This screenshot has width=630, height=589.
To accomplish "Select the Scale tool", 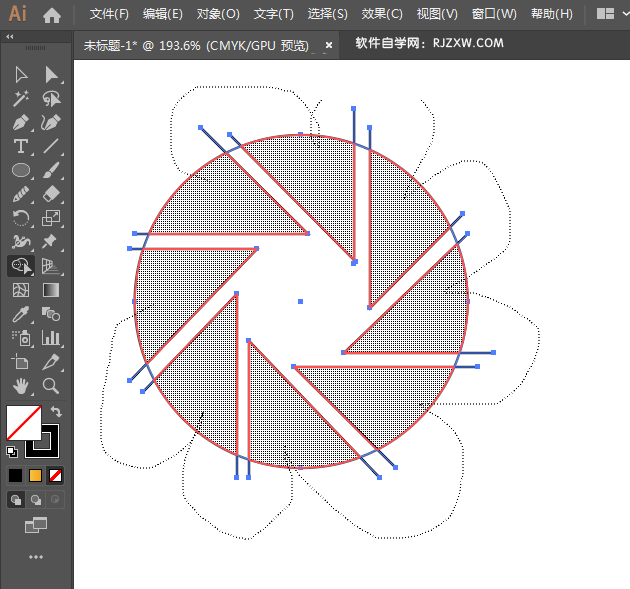I will pos(51,218).
